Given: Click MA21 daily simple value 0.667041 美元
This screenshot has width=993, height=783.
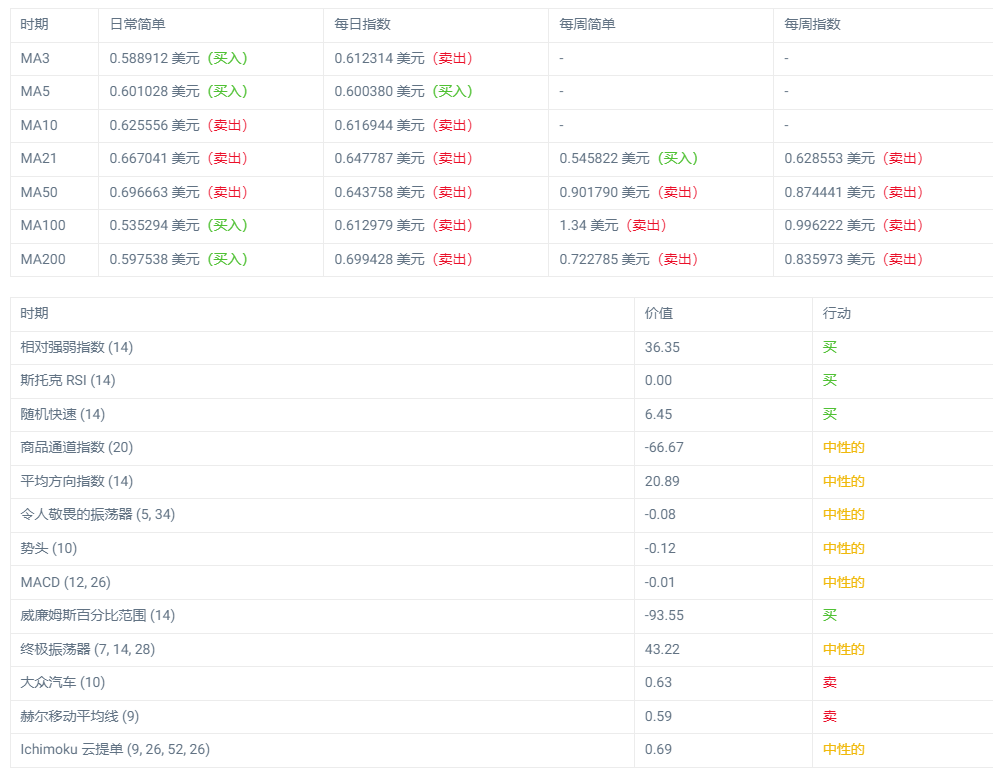Looking at the screenshot, I should 155,158.
